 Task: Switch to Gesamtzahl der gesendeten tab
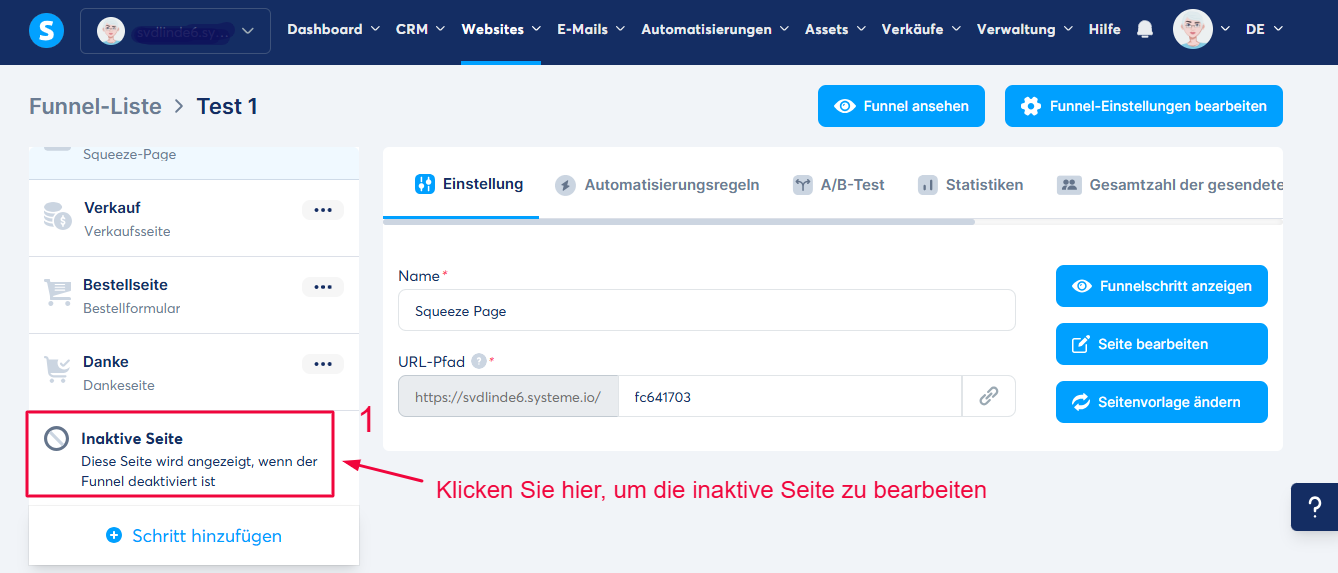point(1168,185)
